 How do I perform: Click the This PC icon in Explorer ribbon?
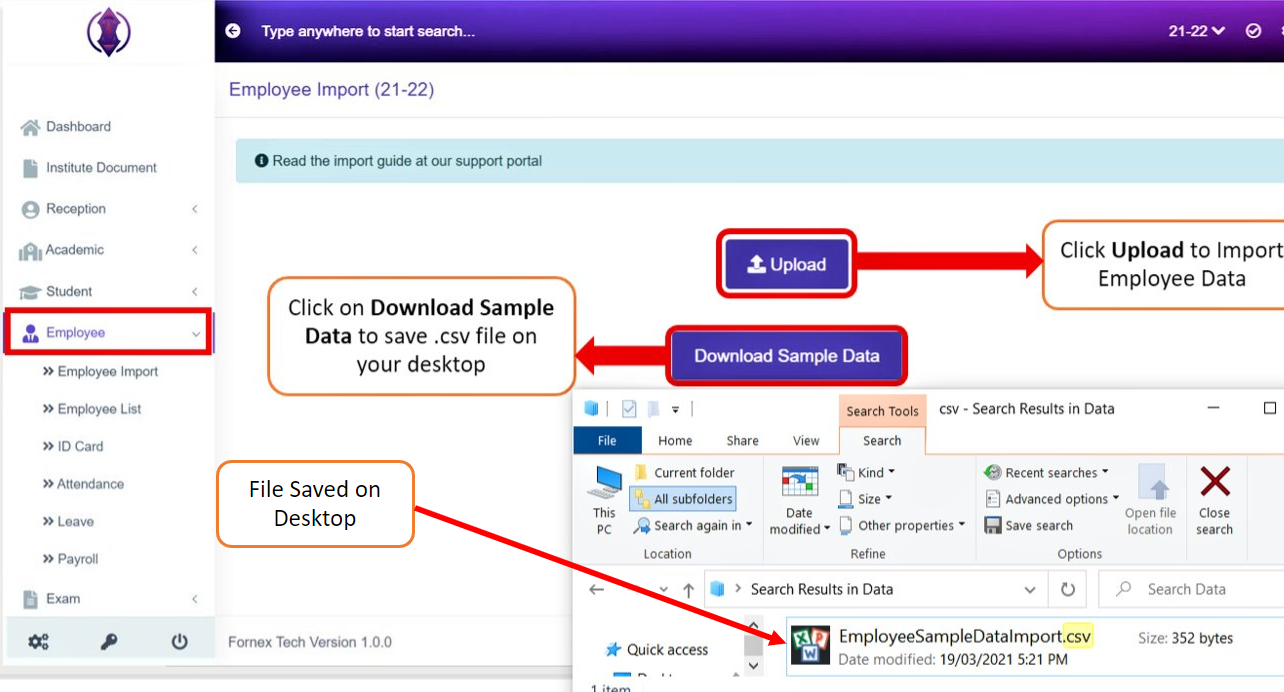coord(604,484)
